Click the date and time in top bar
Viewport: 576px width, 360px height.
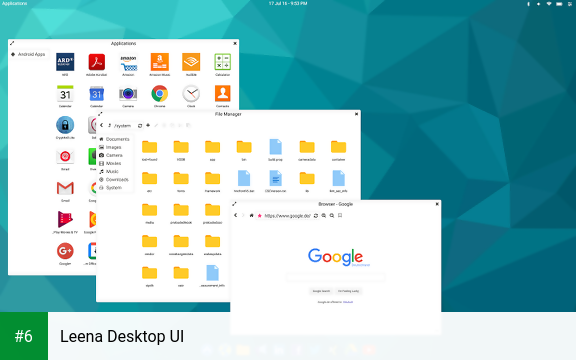point(288,3)
